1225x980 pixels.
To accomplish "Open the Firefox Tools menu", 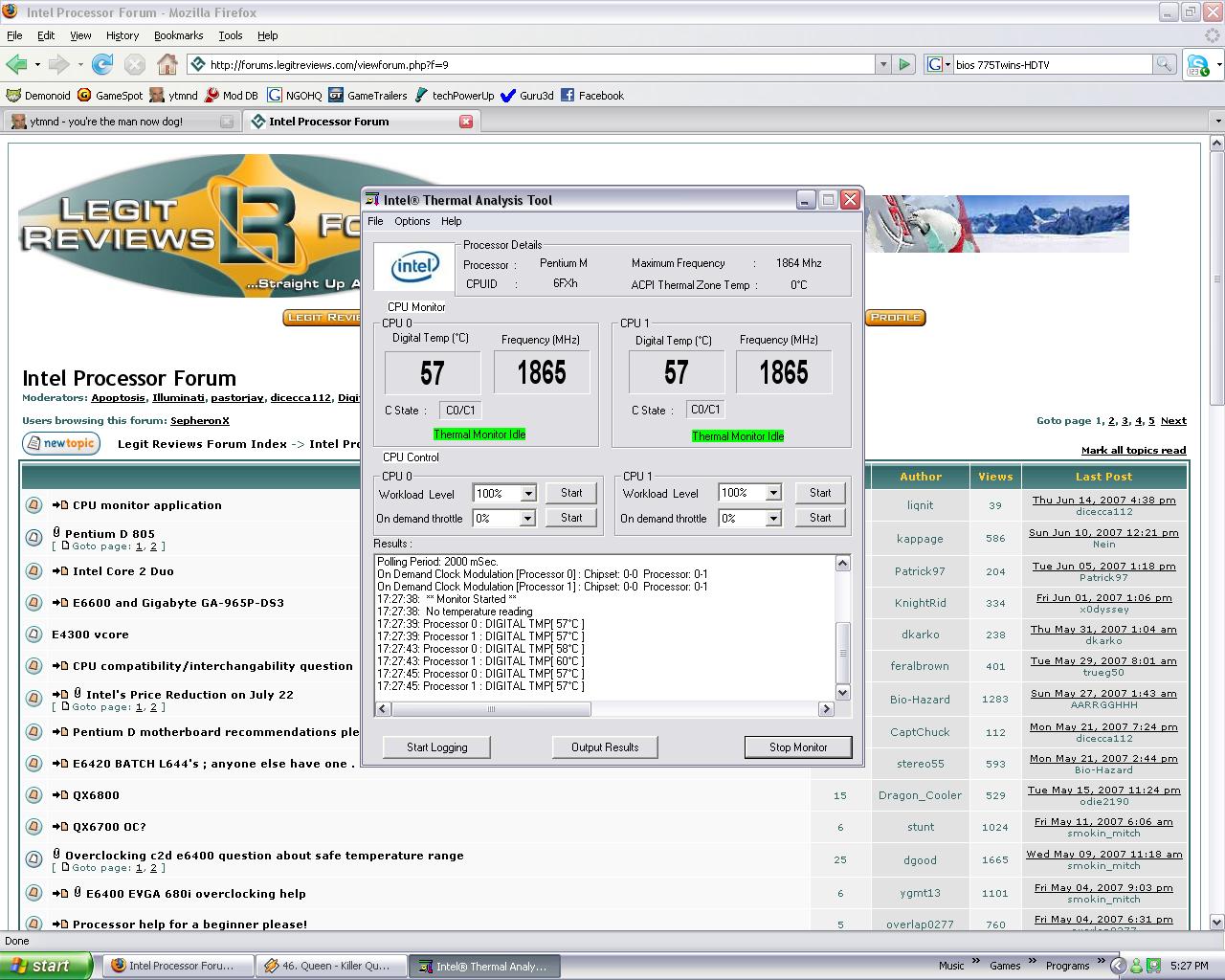I will pos(231,35).
